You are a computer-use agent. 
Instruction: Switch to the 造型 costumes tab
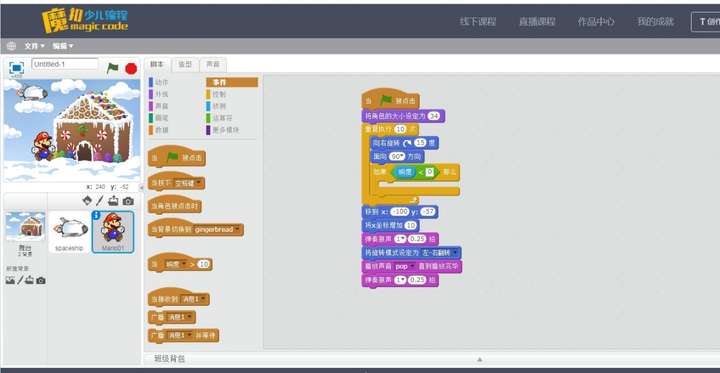[x=185, y=65]
